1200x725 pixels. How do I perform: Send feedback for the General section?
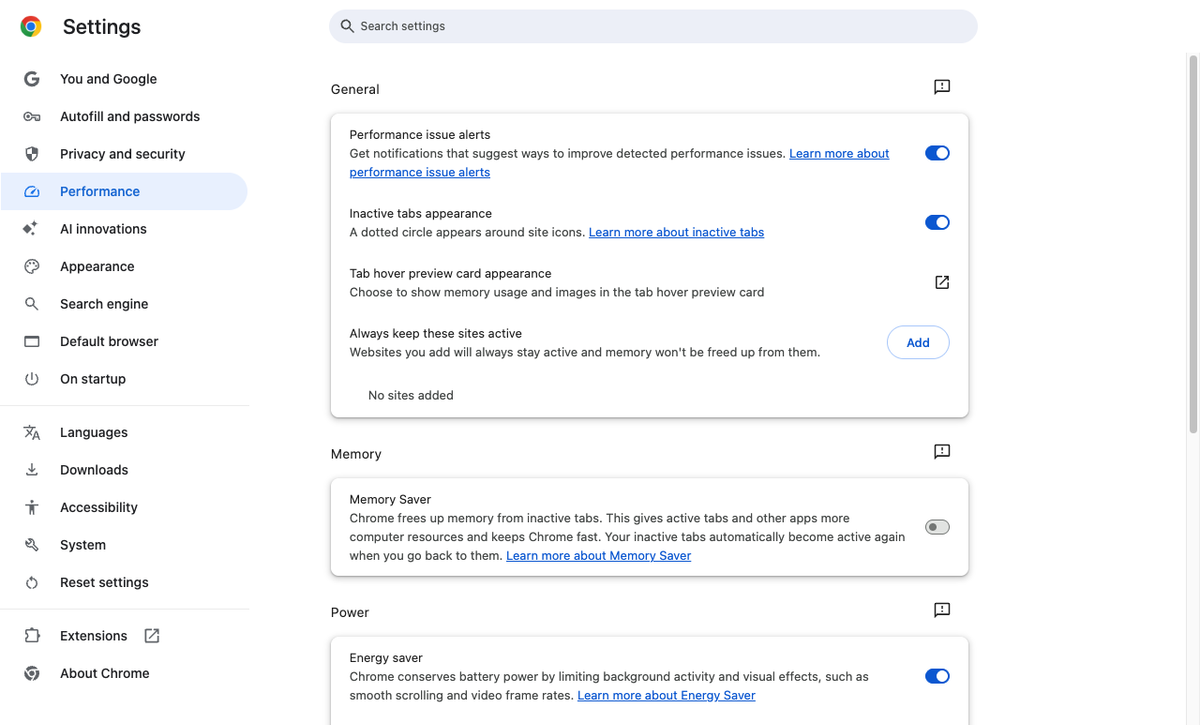point(942,88)
